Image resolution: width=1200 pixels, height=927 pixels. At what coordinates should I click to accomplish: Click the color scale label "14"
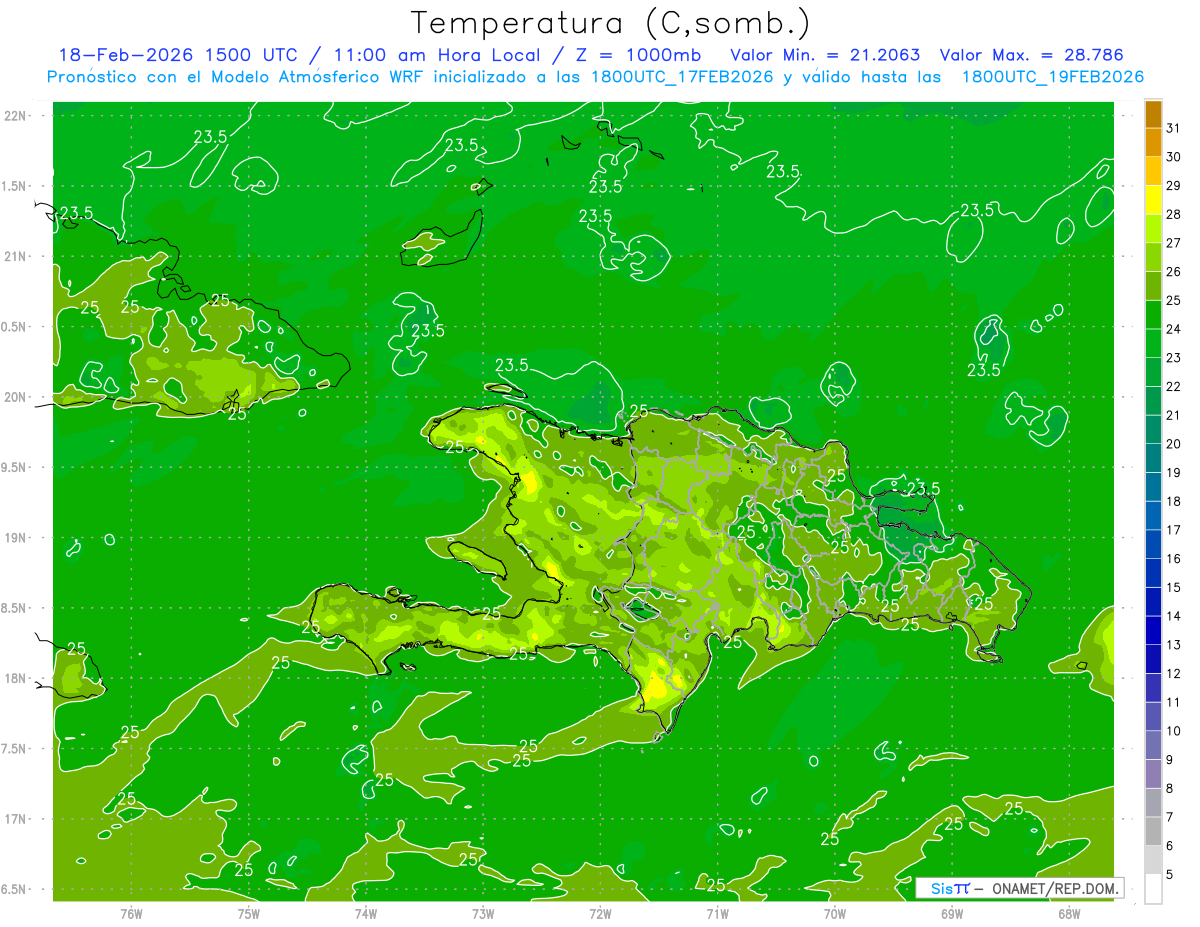click(1174, 616)
